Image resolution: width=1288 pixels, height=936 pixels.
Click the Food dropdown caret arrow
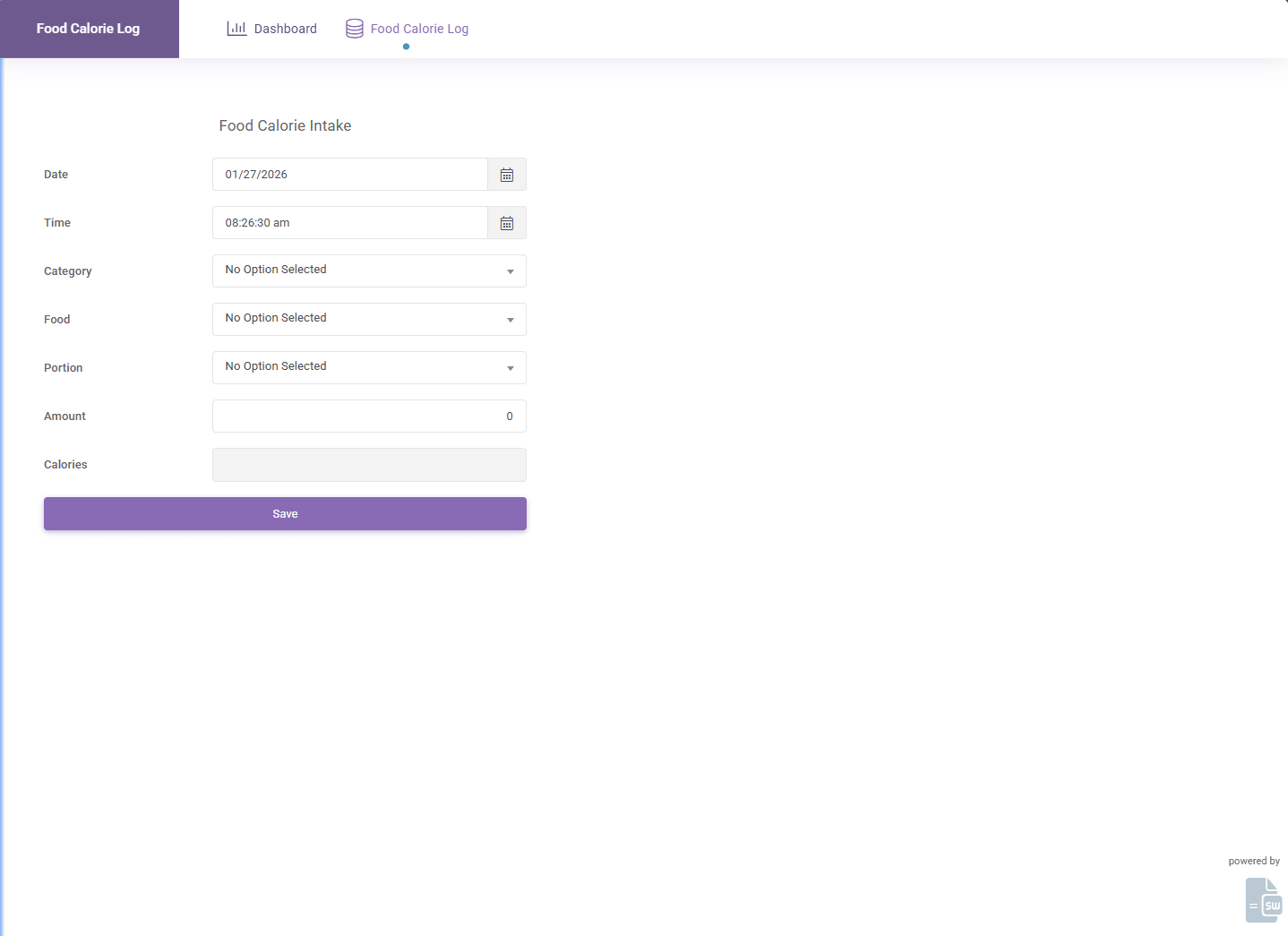[511, 320]
